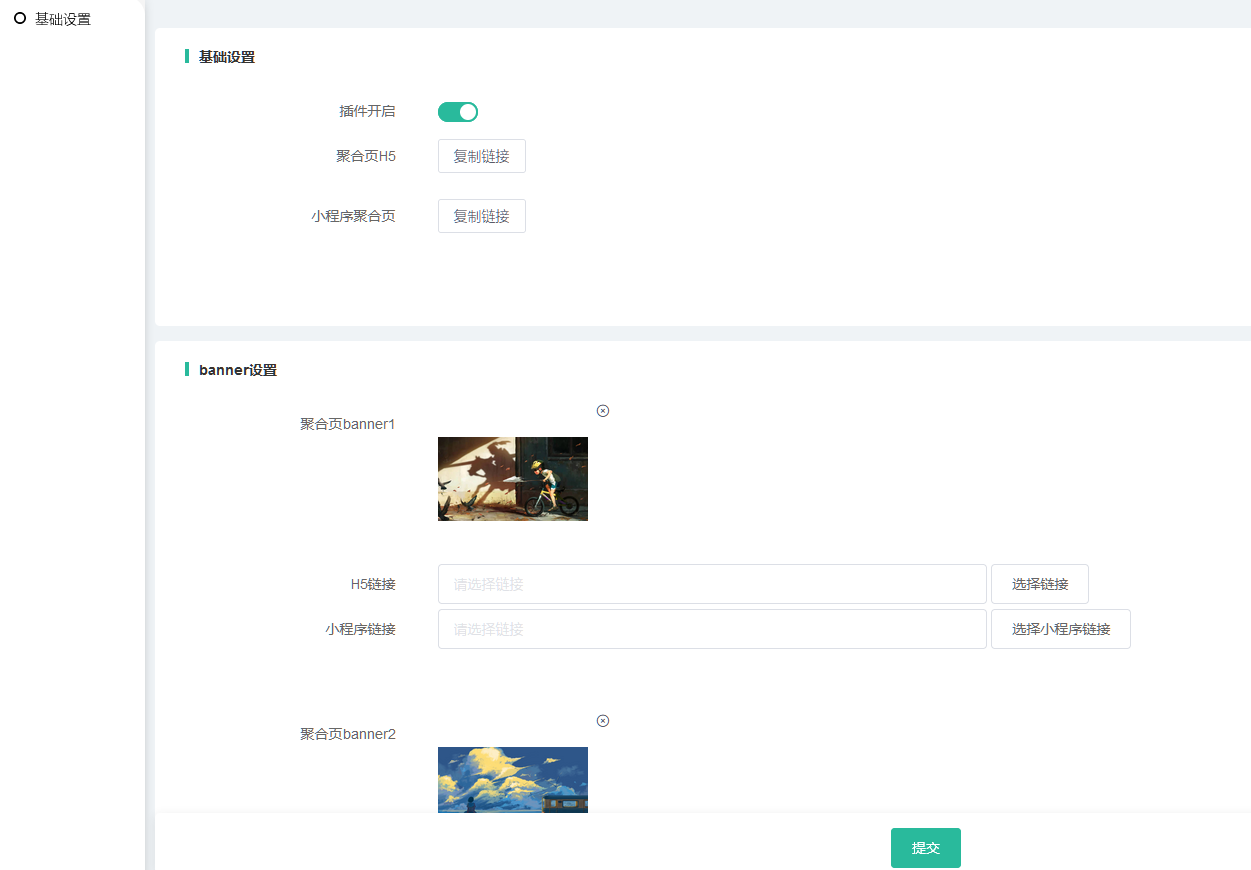Click the circle icon beside 基础设置 in sidebar

(x=20, y=18)
